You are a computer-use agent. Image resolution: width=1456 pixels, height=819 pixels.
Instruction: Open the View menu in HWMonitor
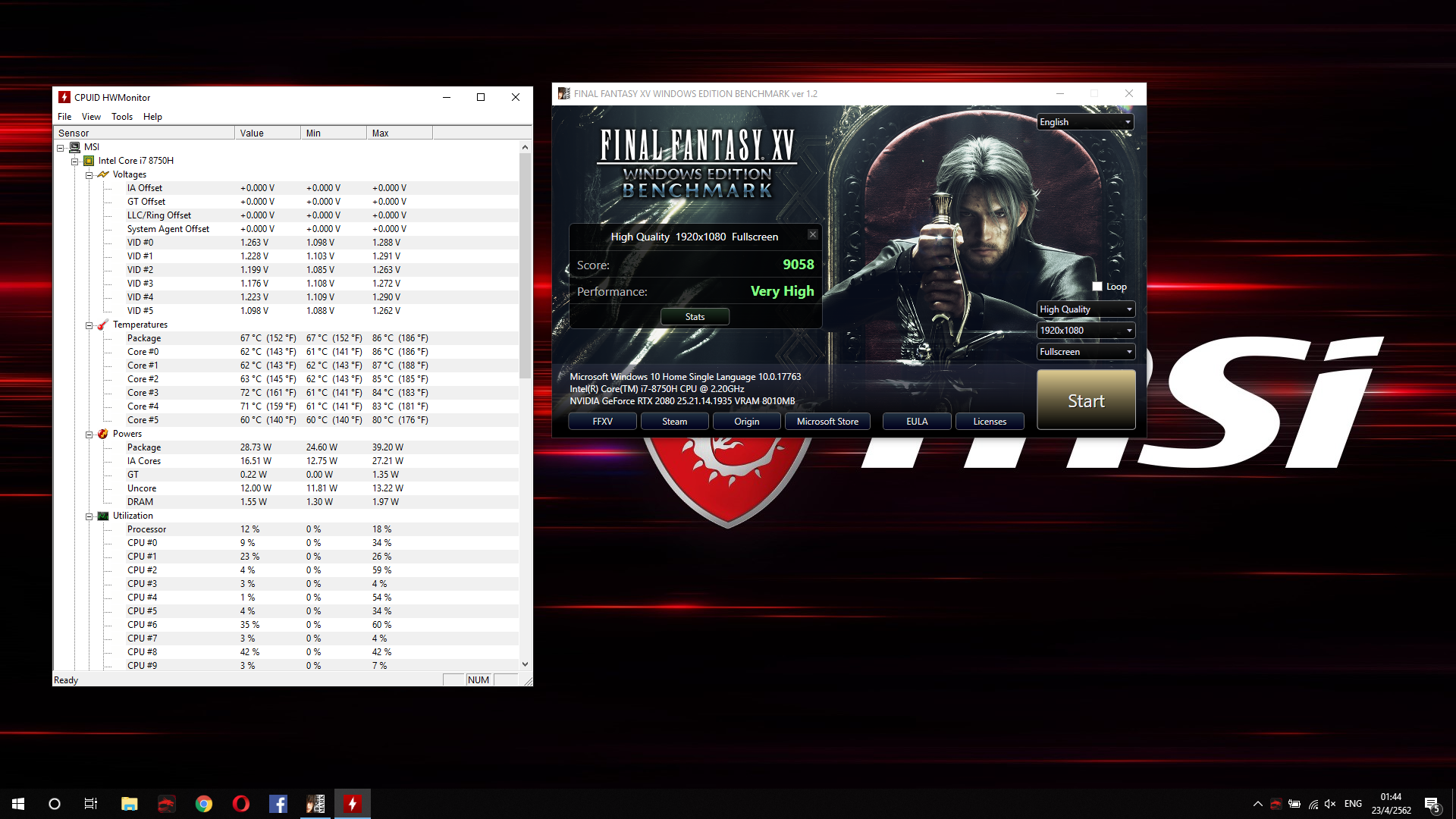pyautogui.click(x=91, y=117)
